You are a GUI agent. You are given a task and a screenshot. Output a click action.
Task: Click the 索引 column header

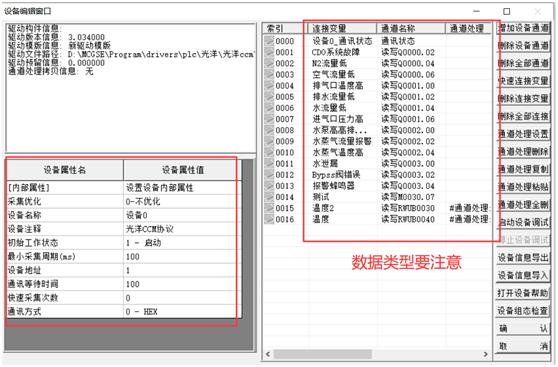tap(285, 28)
